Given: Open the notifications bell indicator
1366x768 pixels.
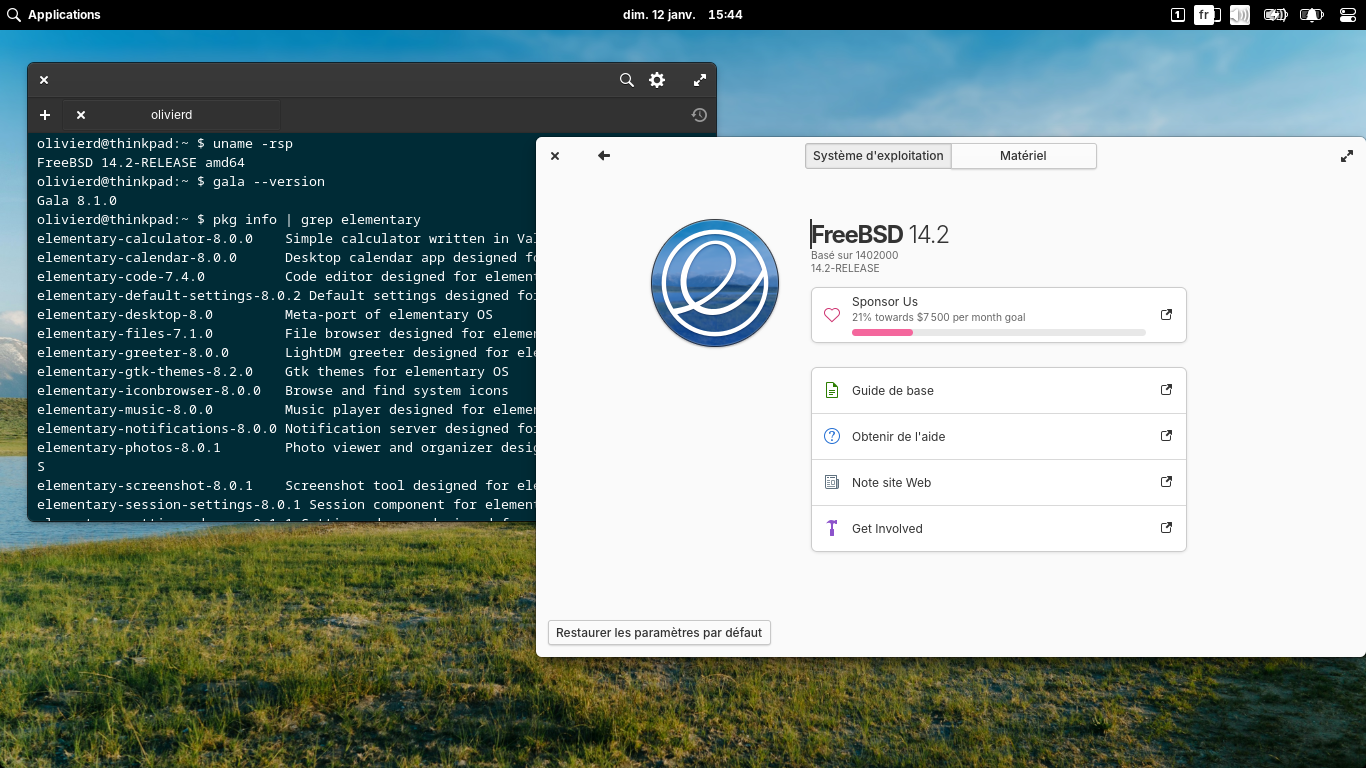Looking at the screenshot, I should pos(1311,15).
